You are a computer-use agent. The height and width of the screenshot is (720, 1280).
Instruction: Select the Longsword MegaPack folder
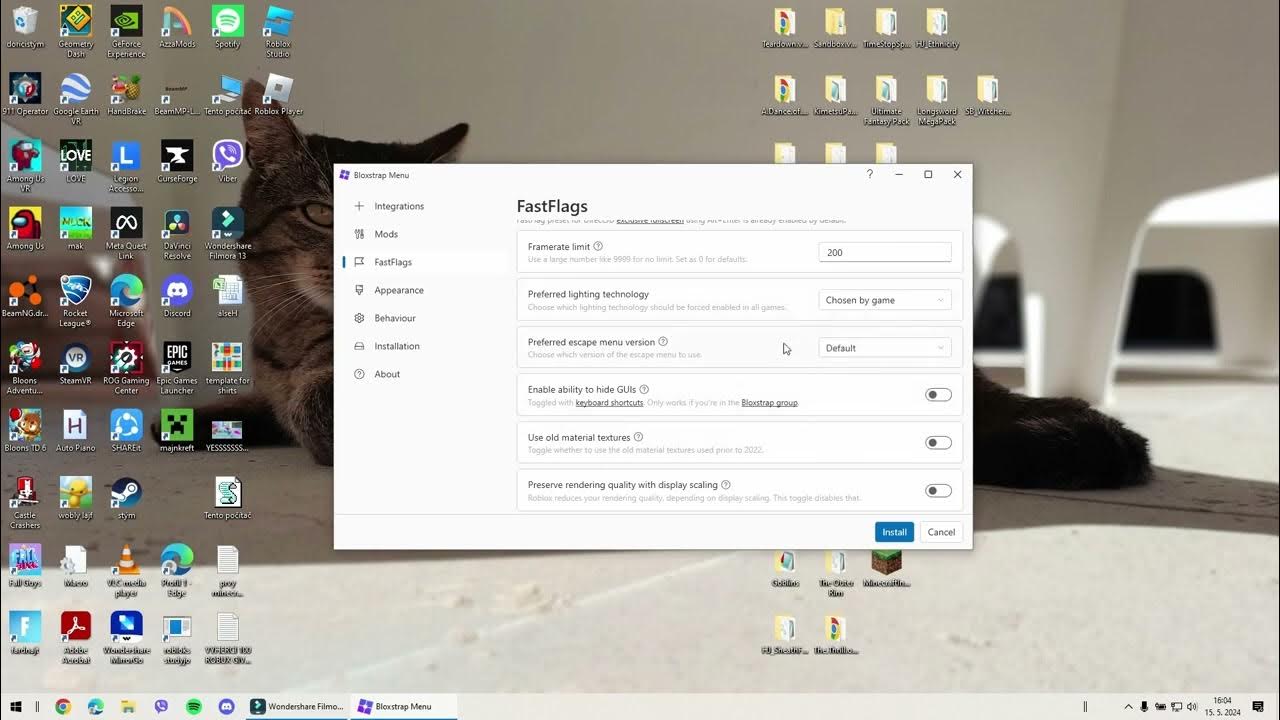click(937, 99)
